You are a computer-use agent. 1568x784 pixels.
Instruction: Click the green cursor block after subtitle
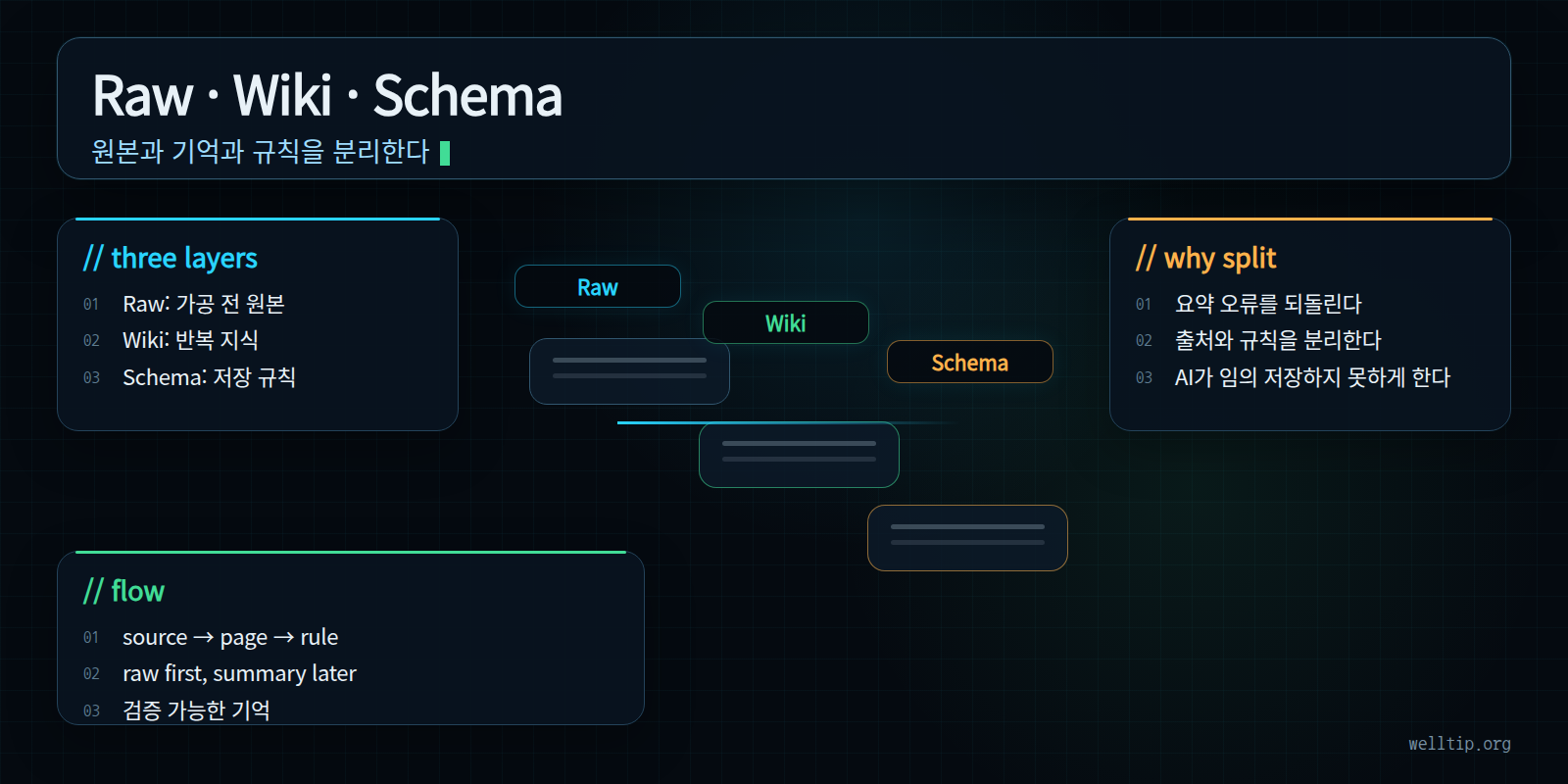(x=445, y=153)
